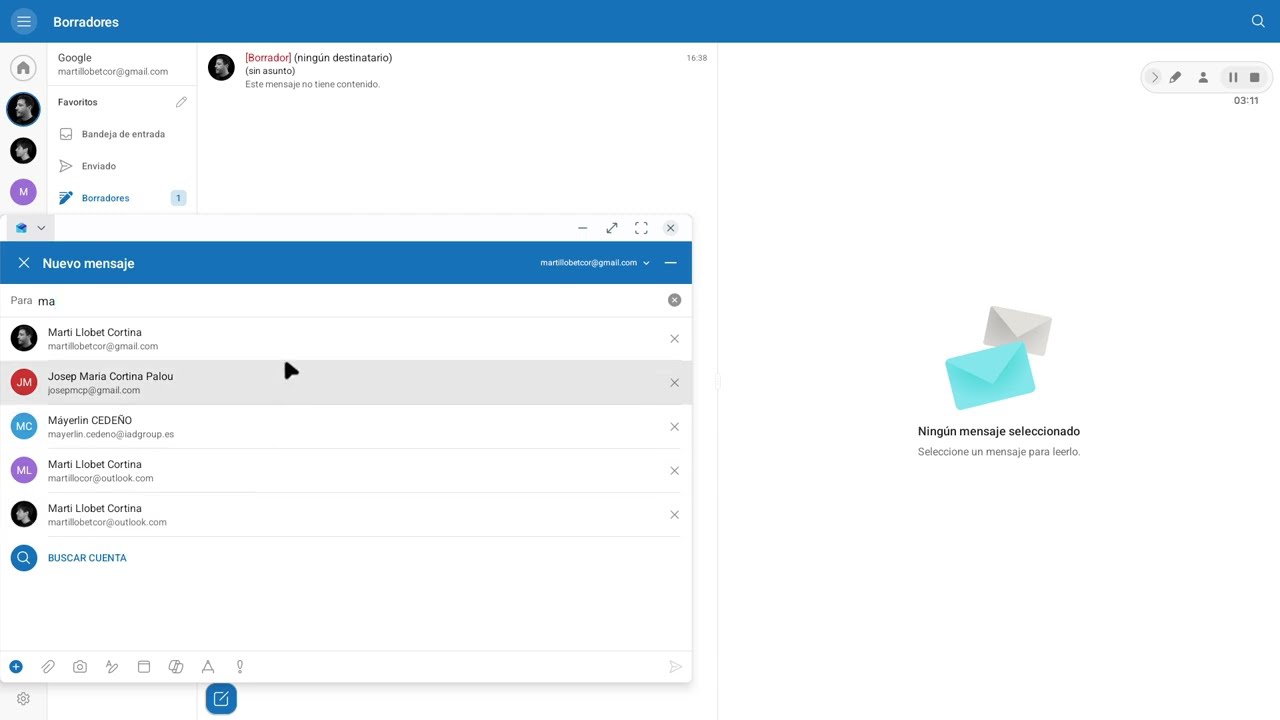Stop the screen recording
The width and height of the screenshot is (1280, 720).
click(1255, 77)
